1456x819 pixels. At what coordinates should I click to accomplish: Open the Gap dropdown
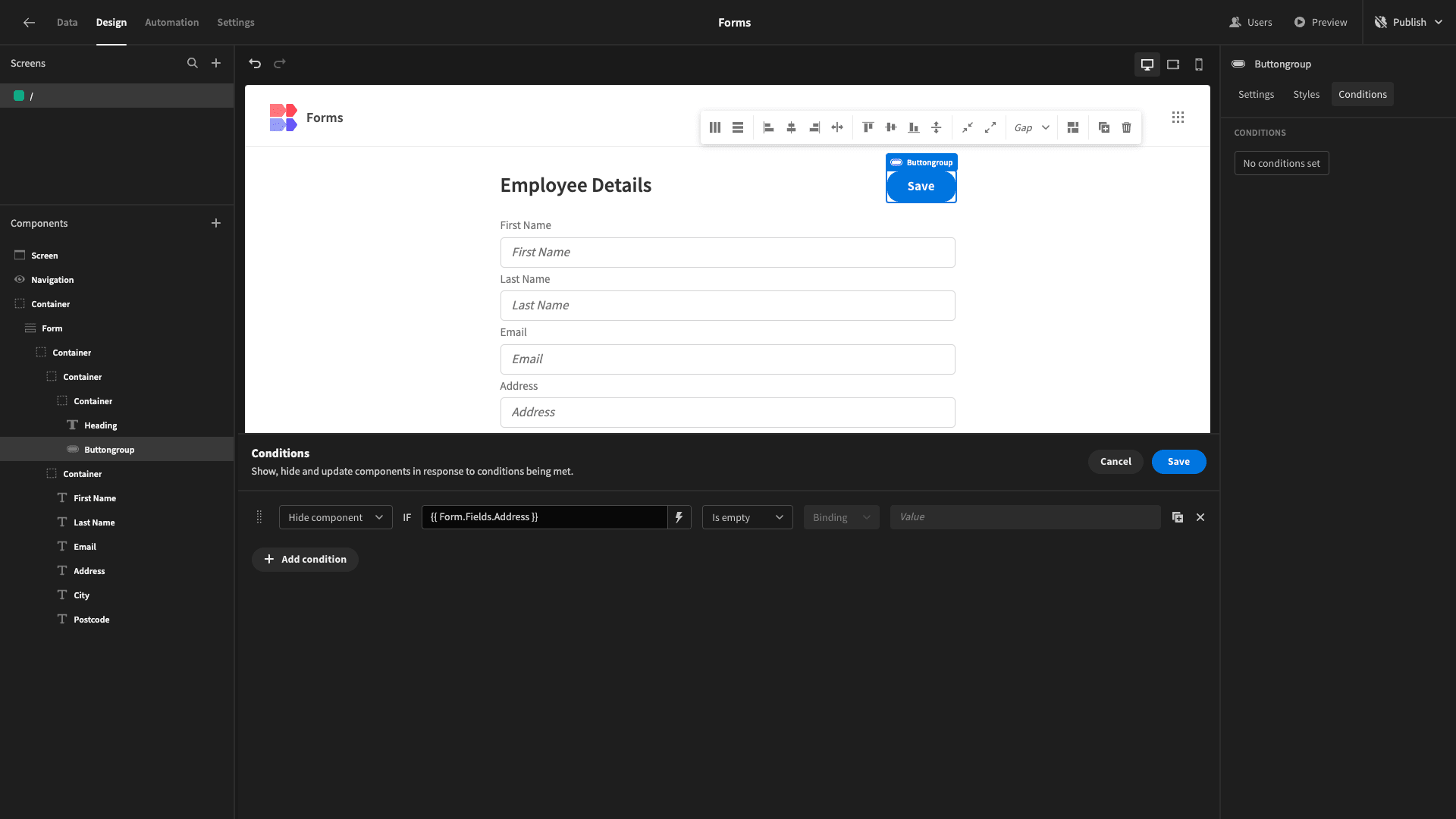pos(1032,127)
